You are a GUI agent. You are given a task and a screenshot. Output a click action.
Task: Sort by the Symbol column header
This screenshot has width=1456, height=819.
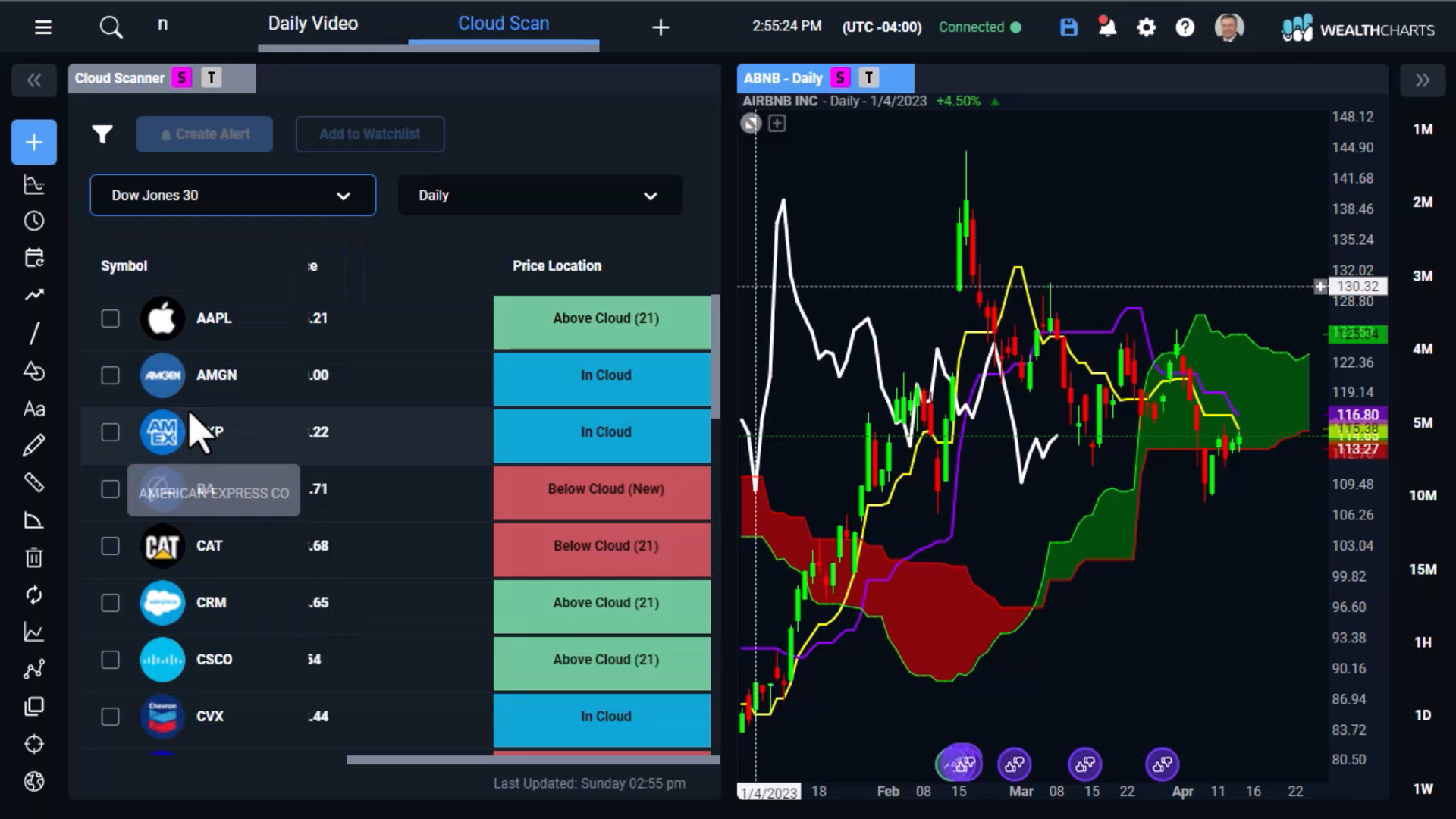coord(124,266)
